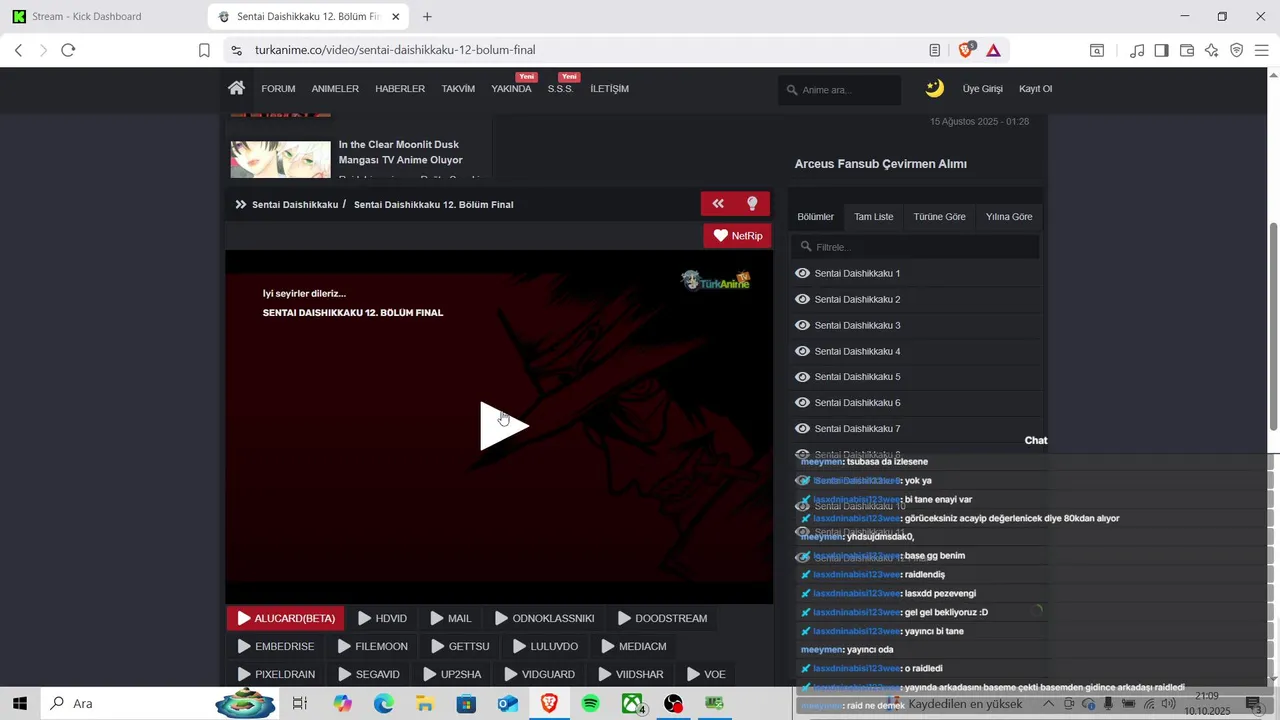Viewport: 1280px width, 720px height.
Task: Switch to Yılına Göre tab
Action: click(1009, 216)
